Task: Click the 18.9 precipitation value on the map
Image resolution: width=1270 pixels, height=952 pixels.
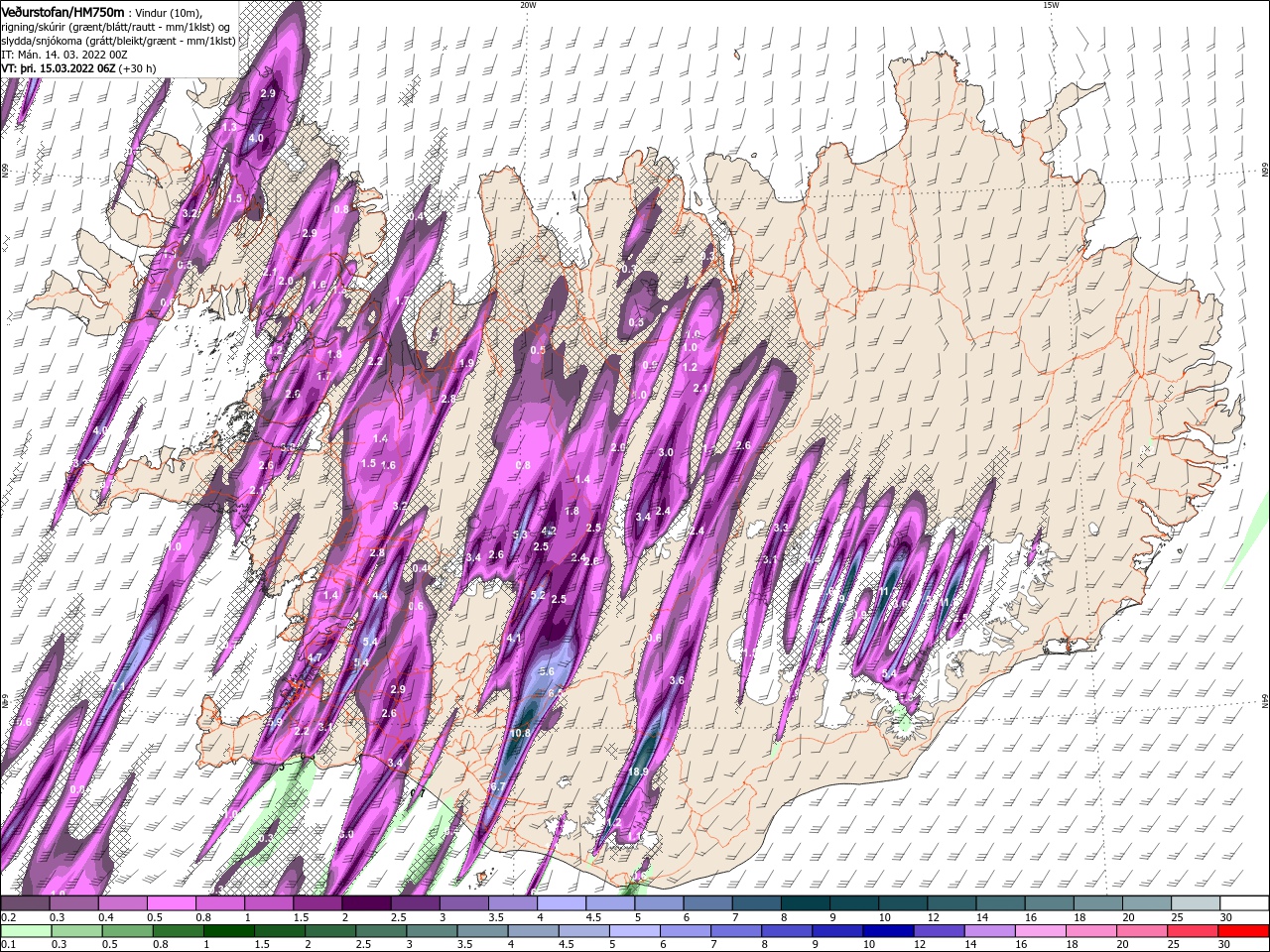Action: (x=639, y=772)
